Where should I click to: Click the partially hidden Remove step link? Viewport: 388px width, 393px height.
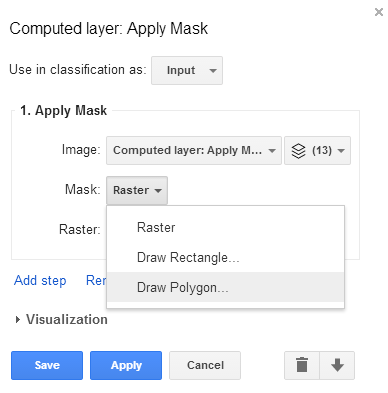[x=96, y=281]
